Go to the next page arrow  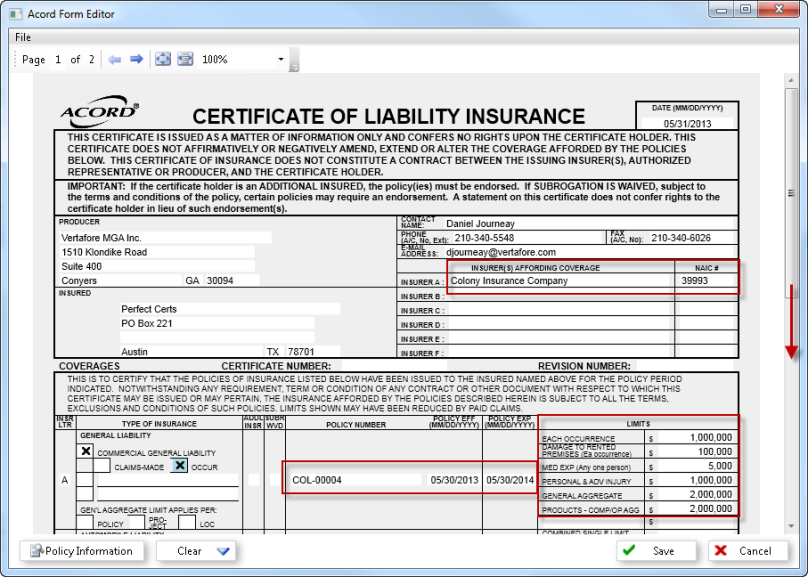coord(136,60)
